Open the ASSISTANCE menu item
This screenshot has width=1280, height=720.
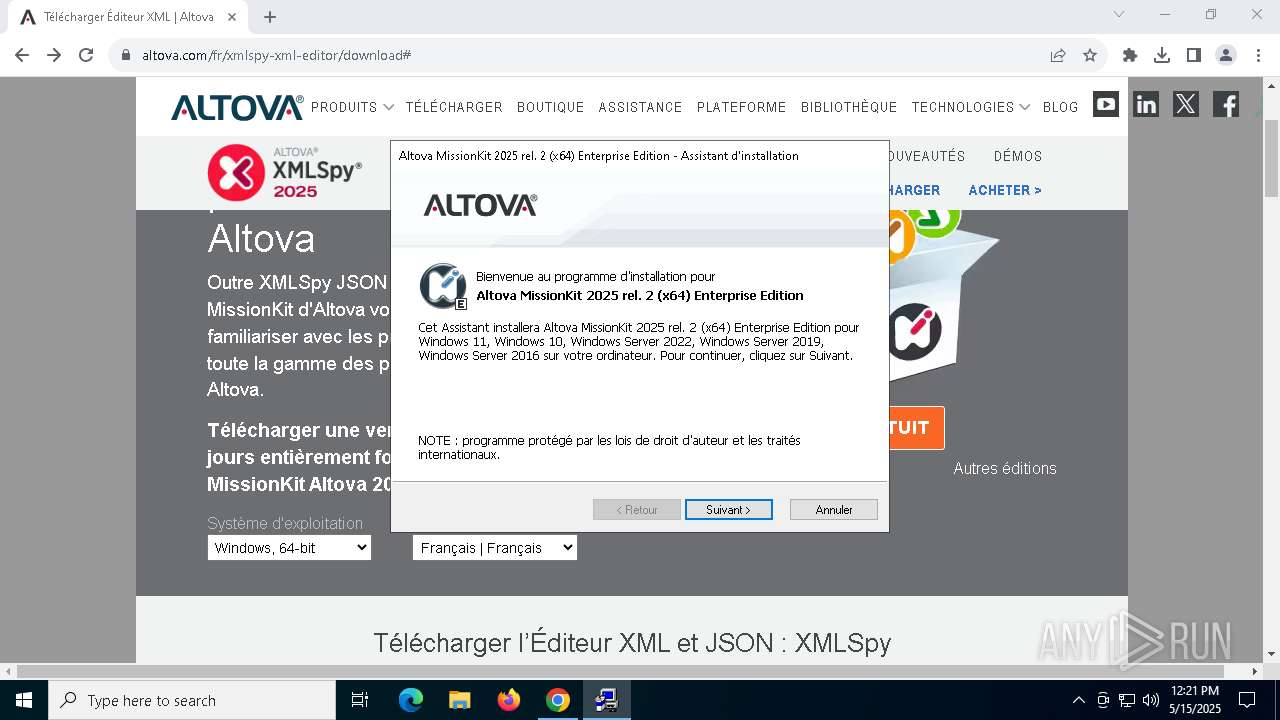[x=640, y=107]
